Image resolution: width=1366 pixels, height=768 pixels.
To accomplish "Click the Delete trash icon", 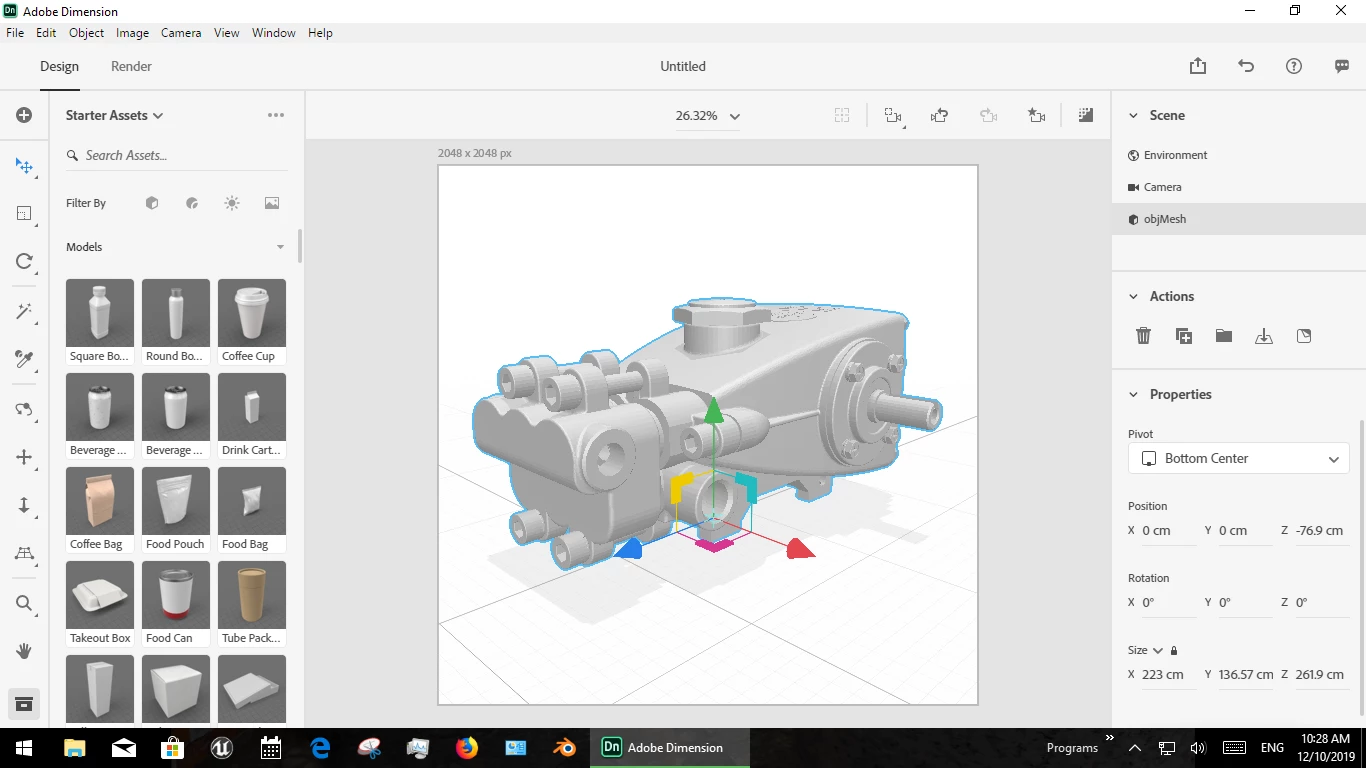I will [1144, 336].
